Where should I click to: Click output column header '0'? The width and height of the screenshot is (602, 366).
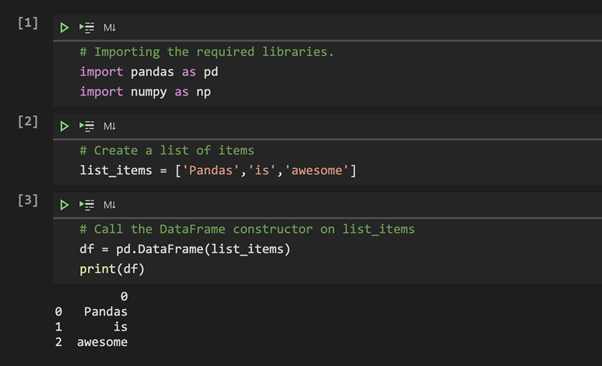(x=124, y=296)
